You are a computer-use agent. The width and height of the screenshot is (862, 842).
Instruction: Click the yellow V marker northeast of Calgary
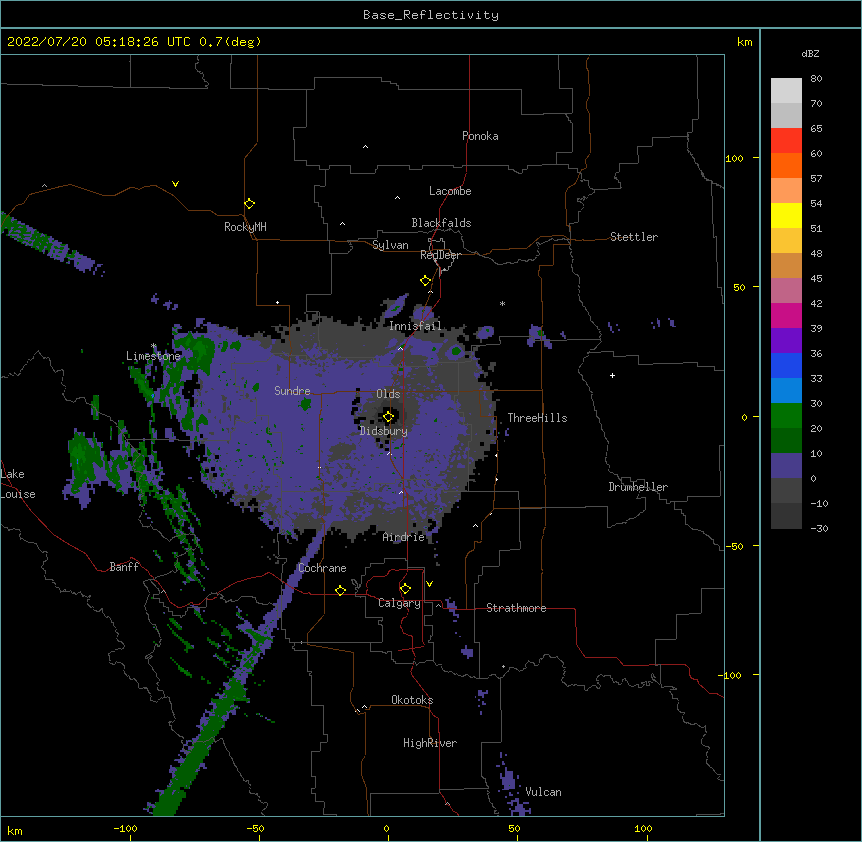click(x=429, y=584)
